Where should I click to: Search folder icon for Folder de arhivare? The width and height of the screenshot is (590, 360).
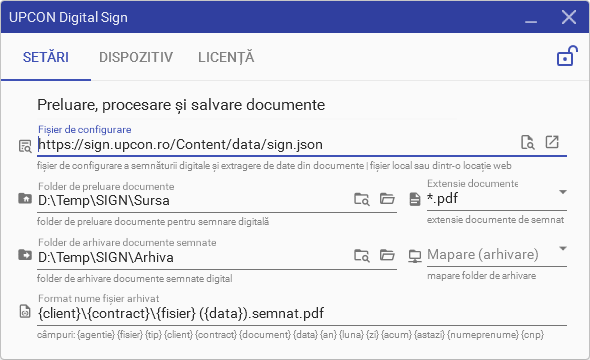(362, 256)
